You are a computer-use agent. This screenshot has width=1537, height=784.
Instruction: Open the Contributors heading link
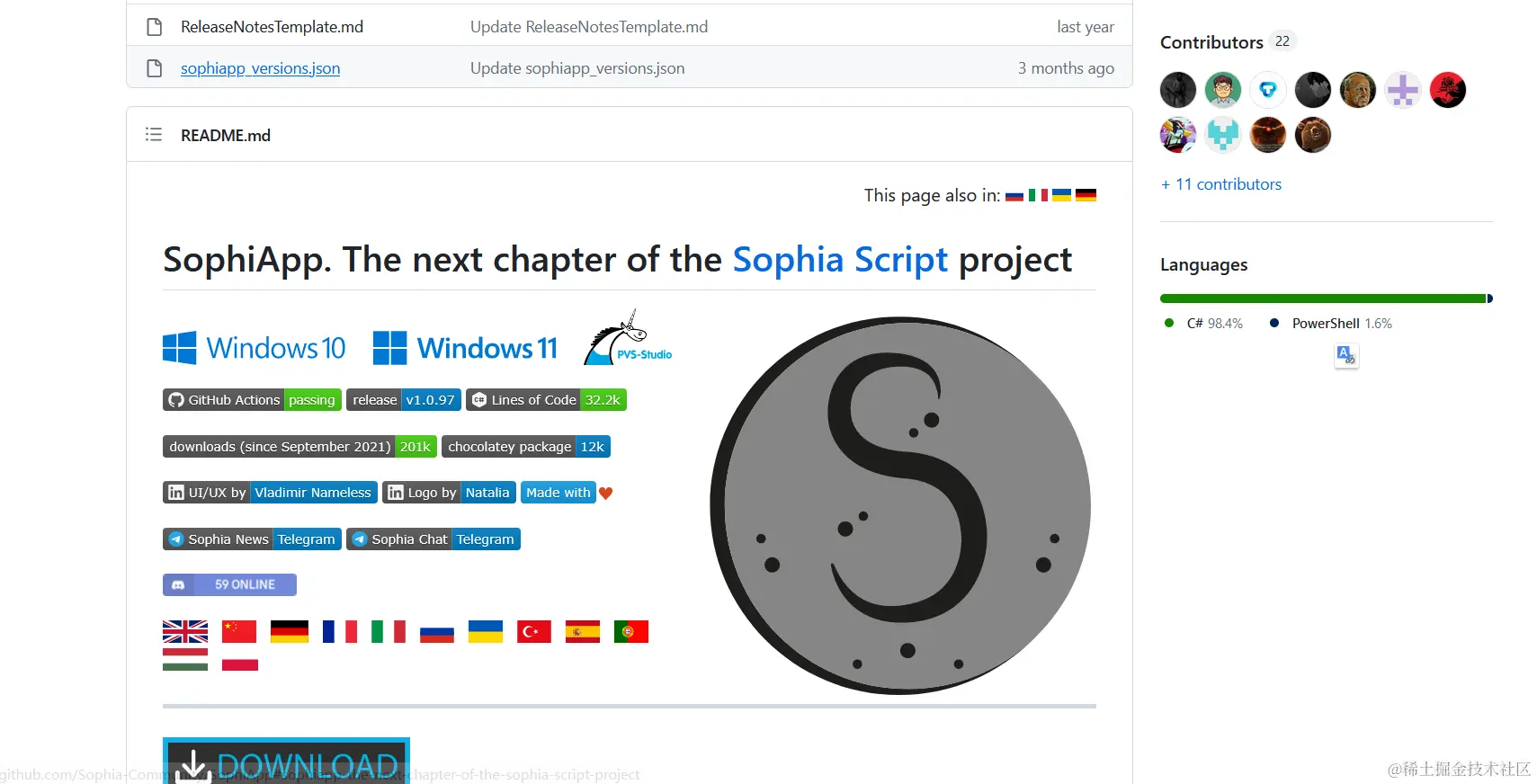click(1211, 42)
